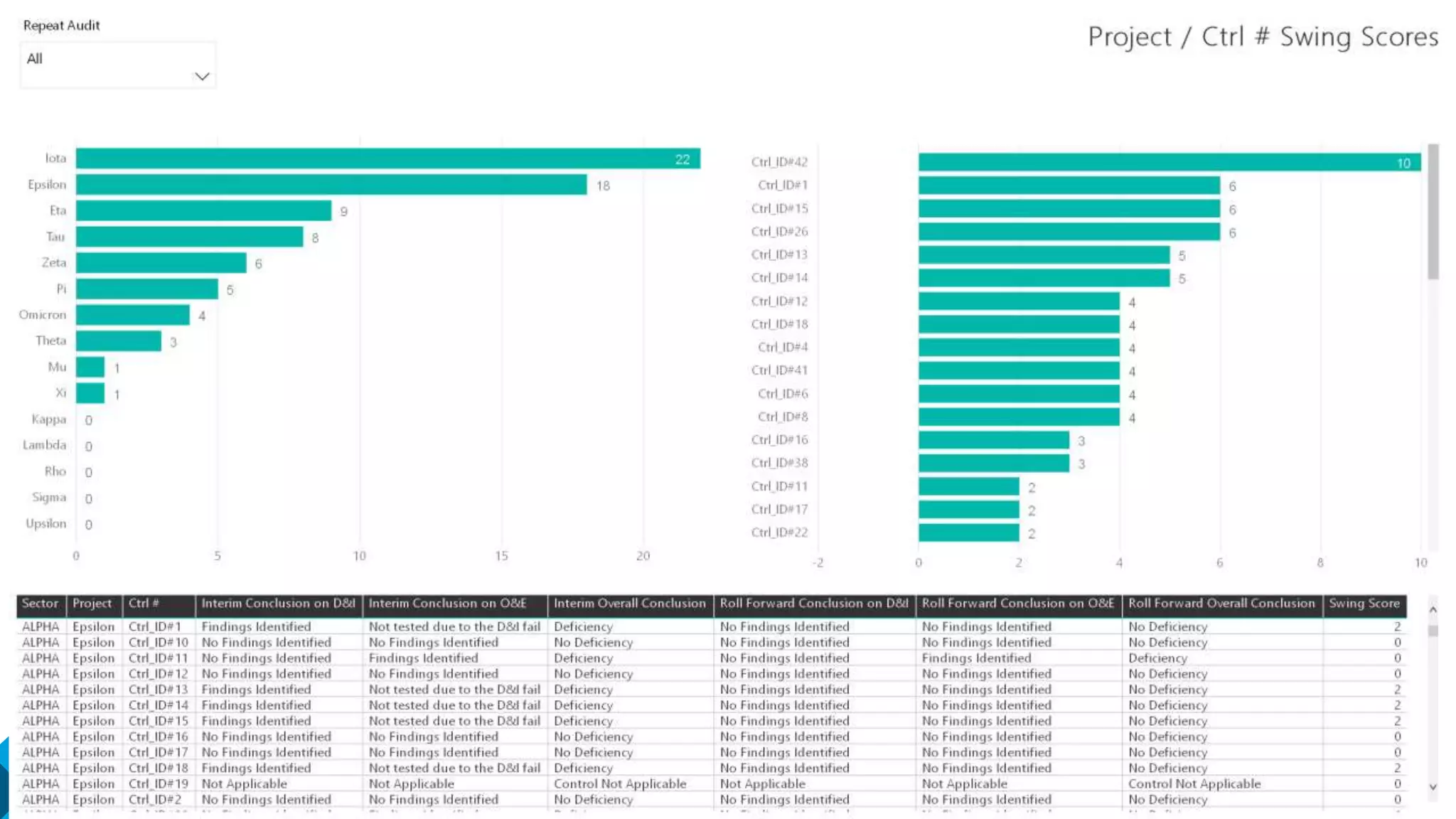
Task: Click the Zeta bar showing 6
Action: pyautogui.click(x=161, y=263)
